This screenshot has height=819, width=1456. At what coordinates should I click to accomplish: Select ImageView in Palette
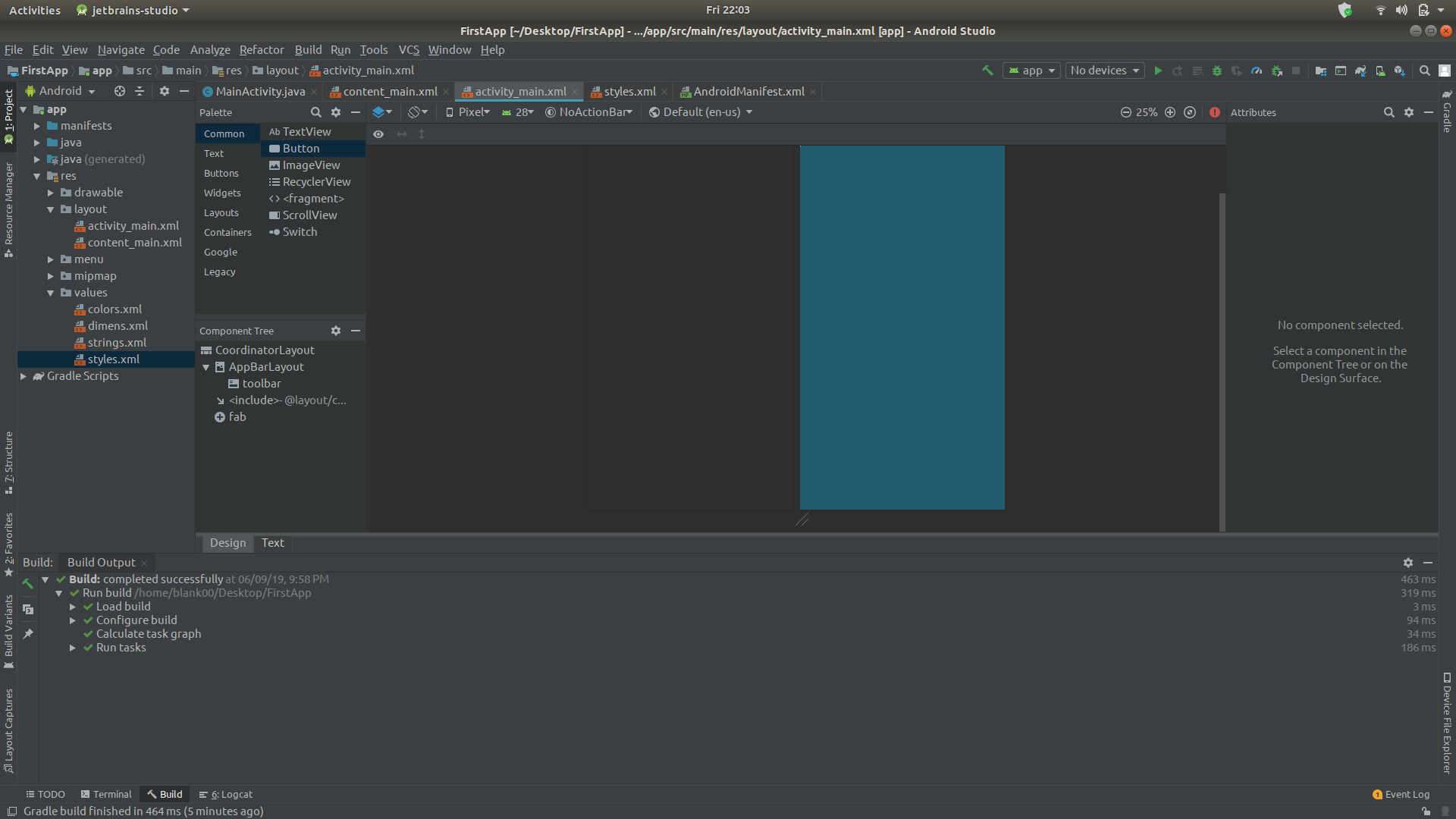pos(312,165)
